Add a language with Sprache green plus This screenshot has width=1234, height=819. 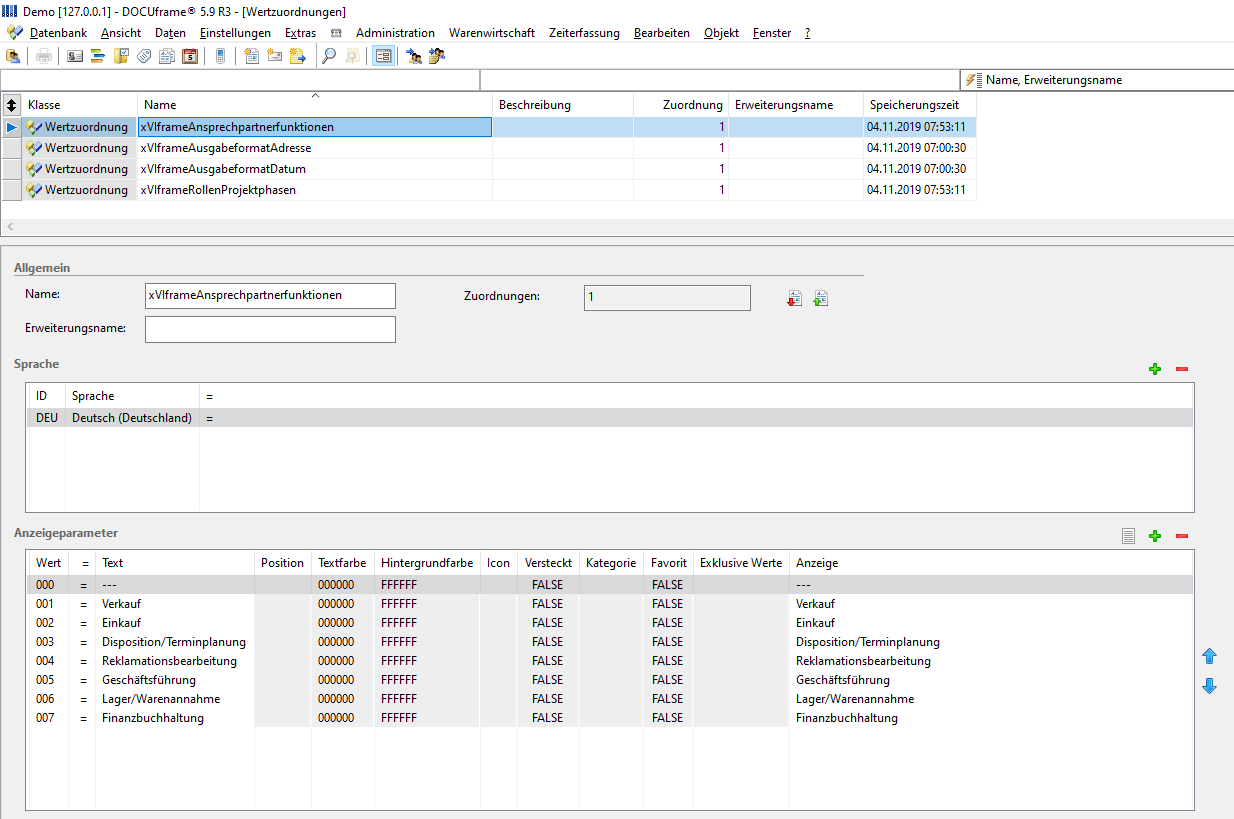[1155, 369]
